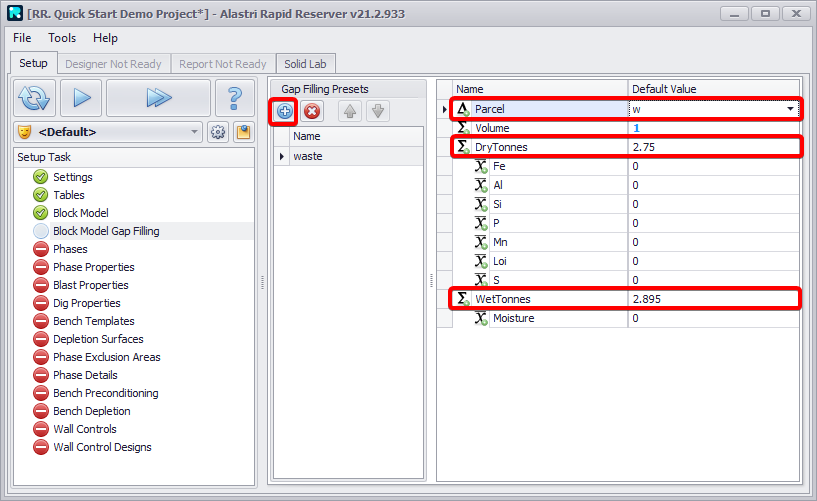Select the Phase Details task
Screen dimensions: 817x501
85,375
